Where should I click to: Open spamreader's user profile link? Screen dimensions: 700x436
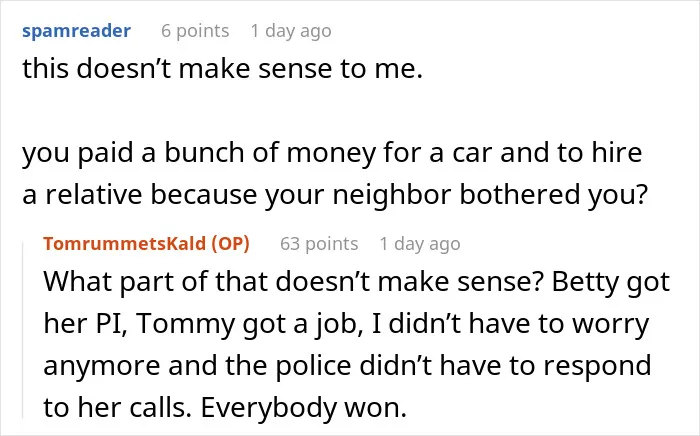(76, 31)
